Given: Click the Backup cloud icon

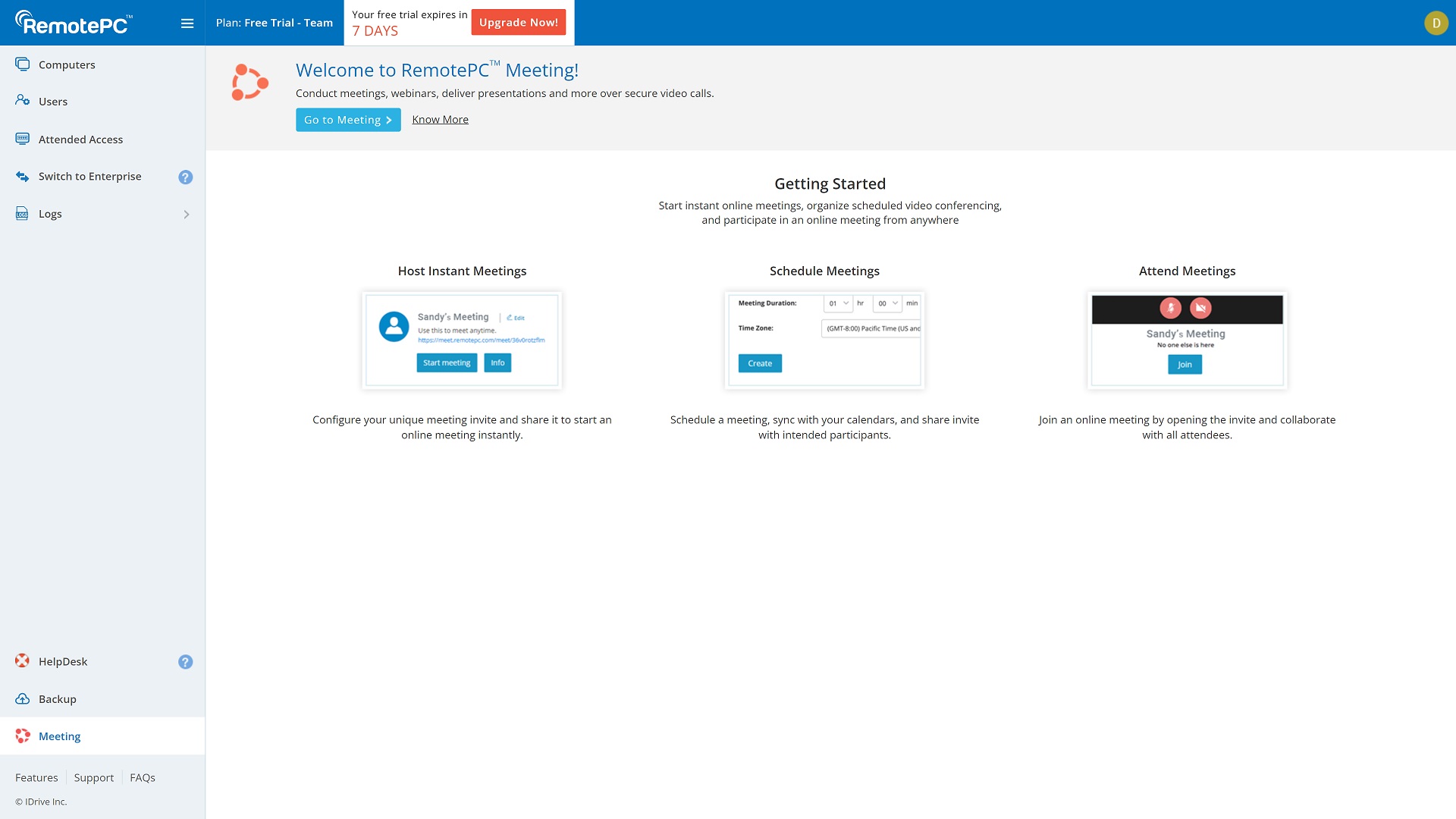Looking at the screenshot, I should (x=23, y=699).
